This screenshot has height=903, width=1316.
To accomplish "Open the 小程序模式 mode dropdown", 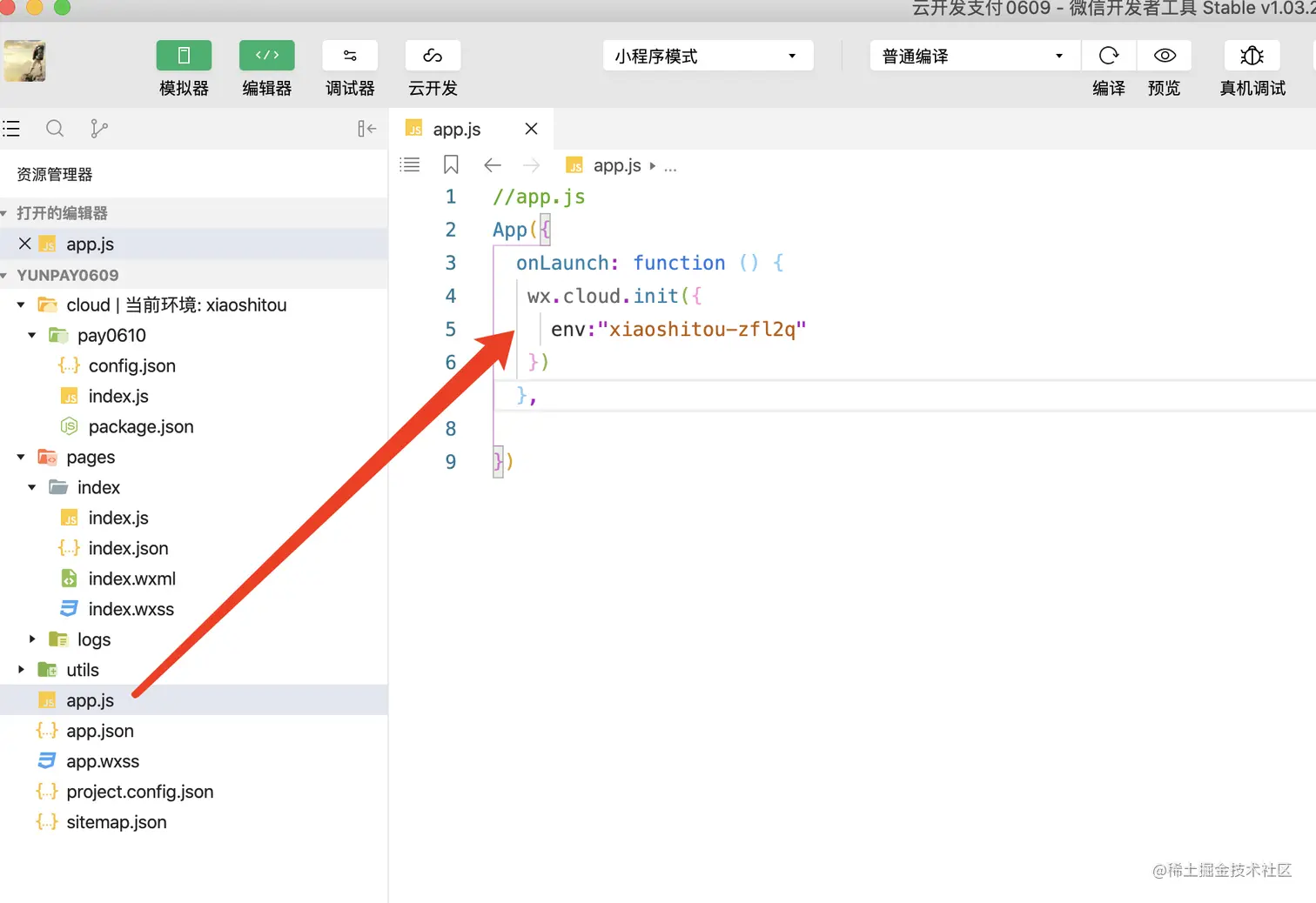I will coord(708,56).
